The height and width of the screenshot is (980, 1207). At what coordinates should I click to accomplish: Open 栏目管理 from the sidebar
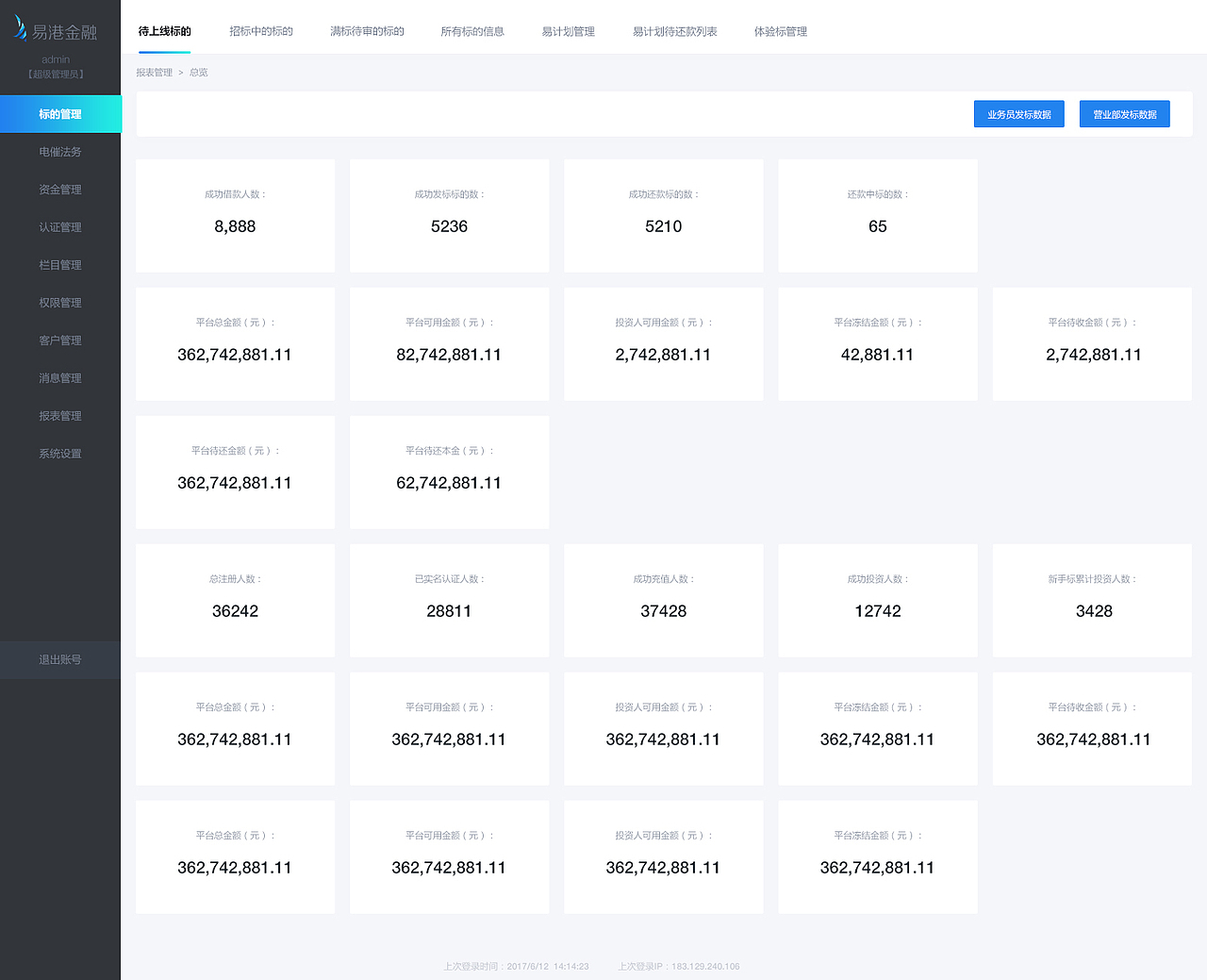(x=60, y=265)
